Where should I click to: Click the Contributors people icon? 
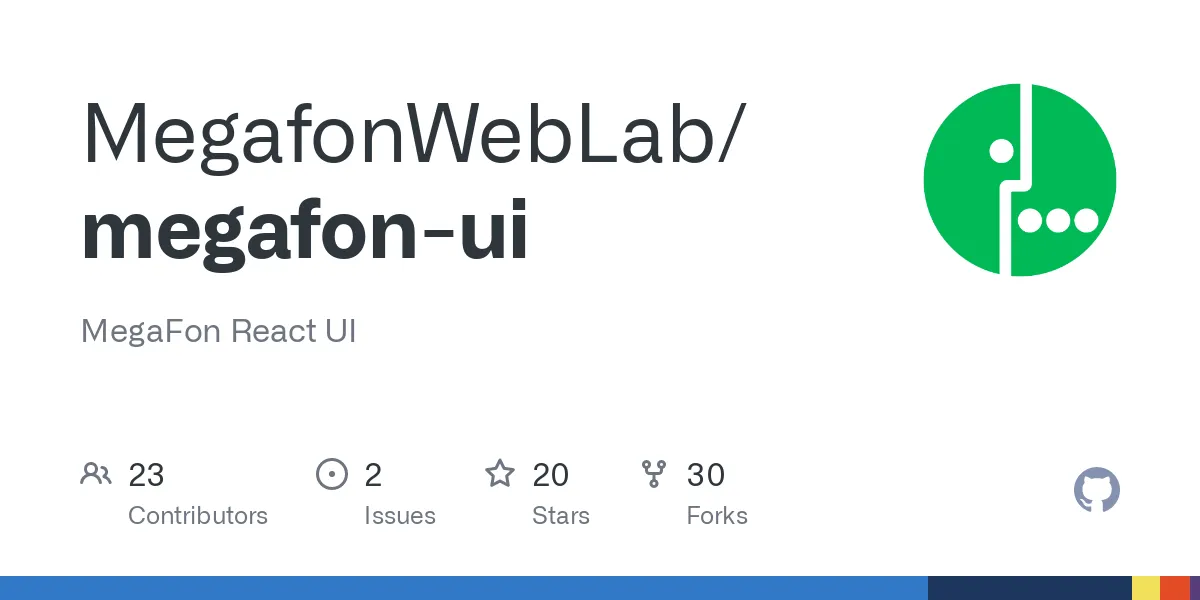pyautogui.click(x=96, y=474)
